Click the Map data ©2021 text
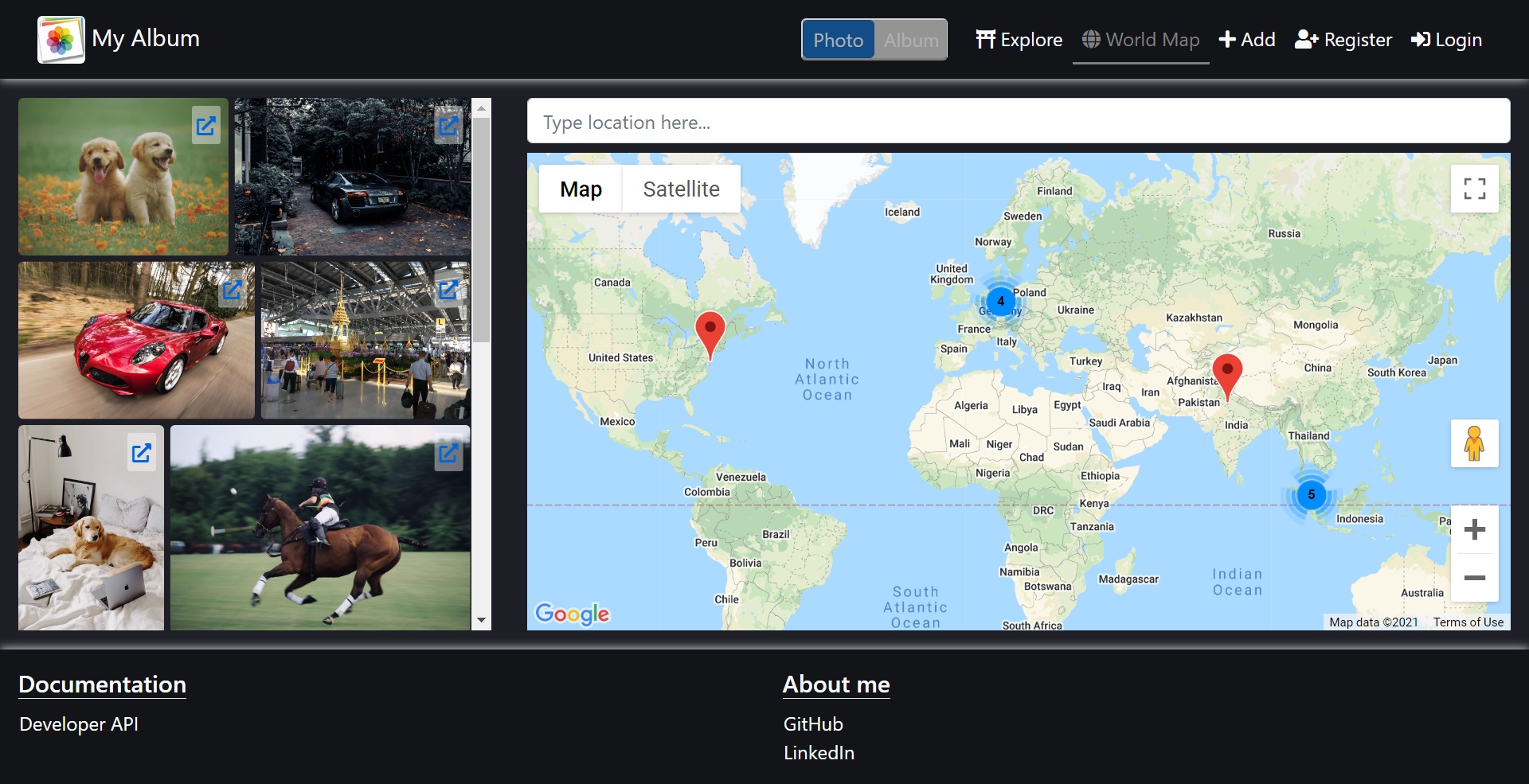This screenshot has width=1529, height=784. pos(1374,622)
